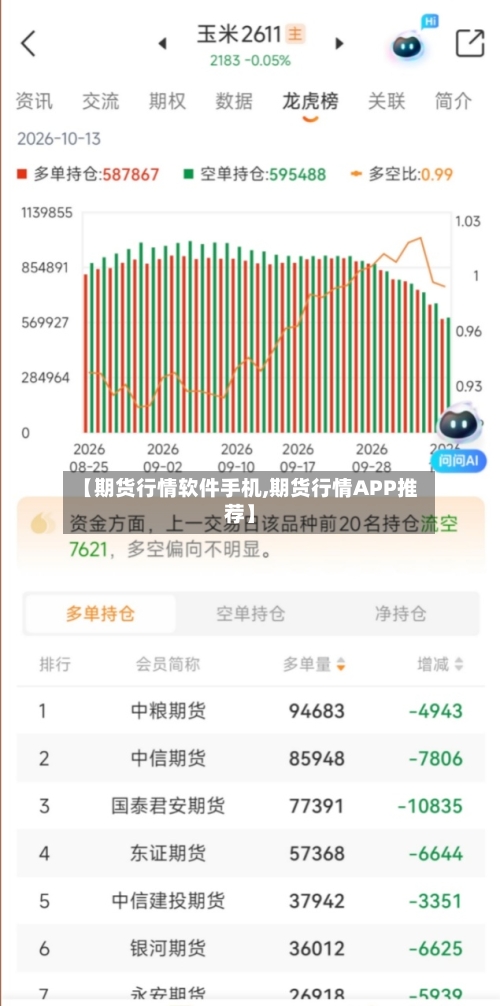Select the 多单持仓 segment
This screenshot has height=1006, width=500.
[100, 614]
